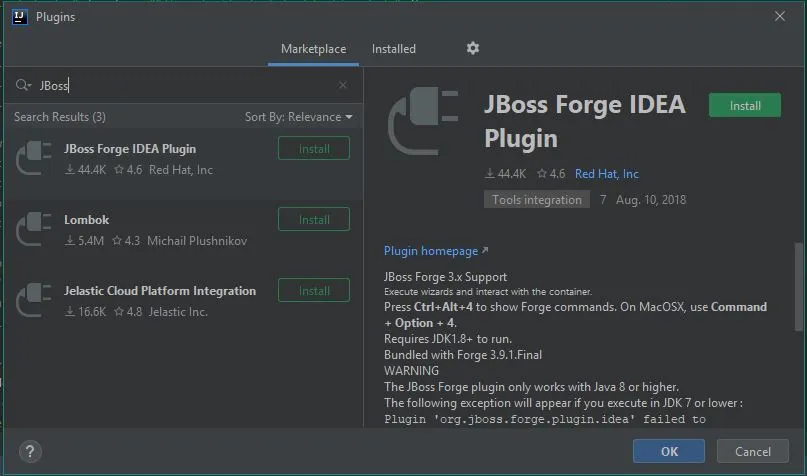Confirm with the OK button
807x476 pixels.
tap(669, 451)
